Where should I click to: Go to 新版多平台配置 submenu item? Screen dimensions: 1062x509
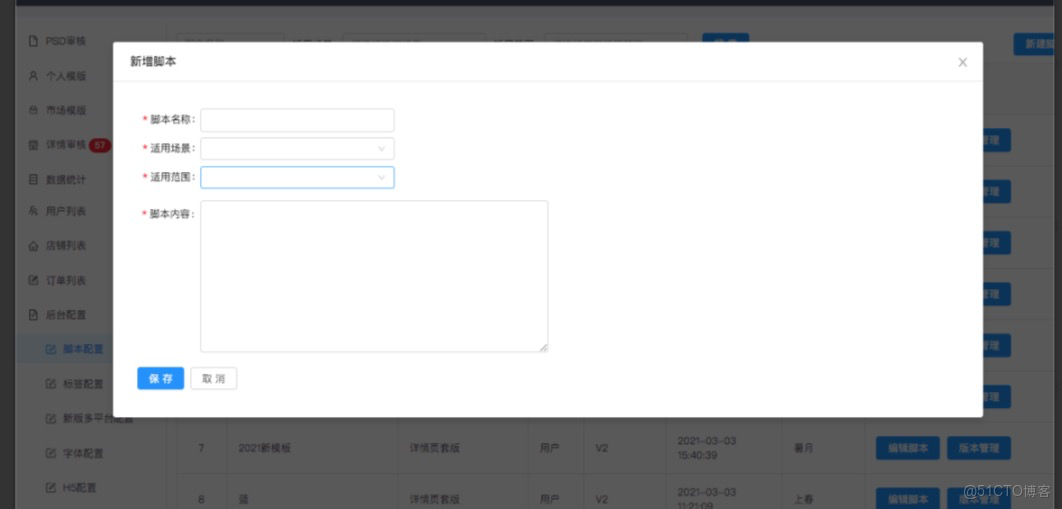[98, 418]
